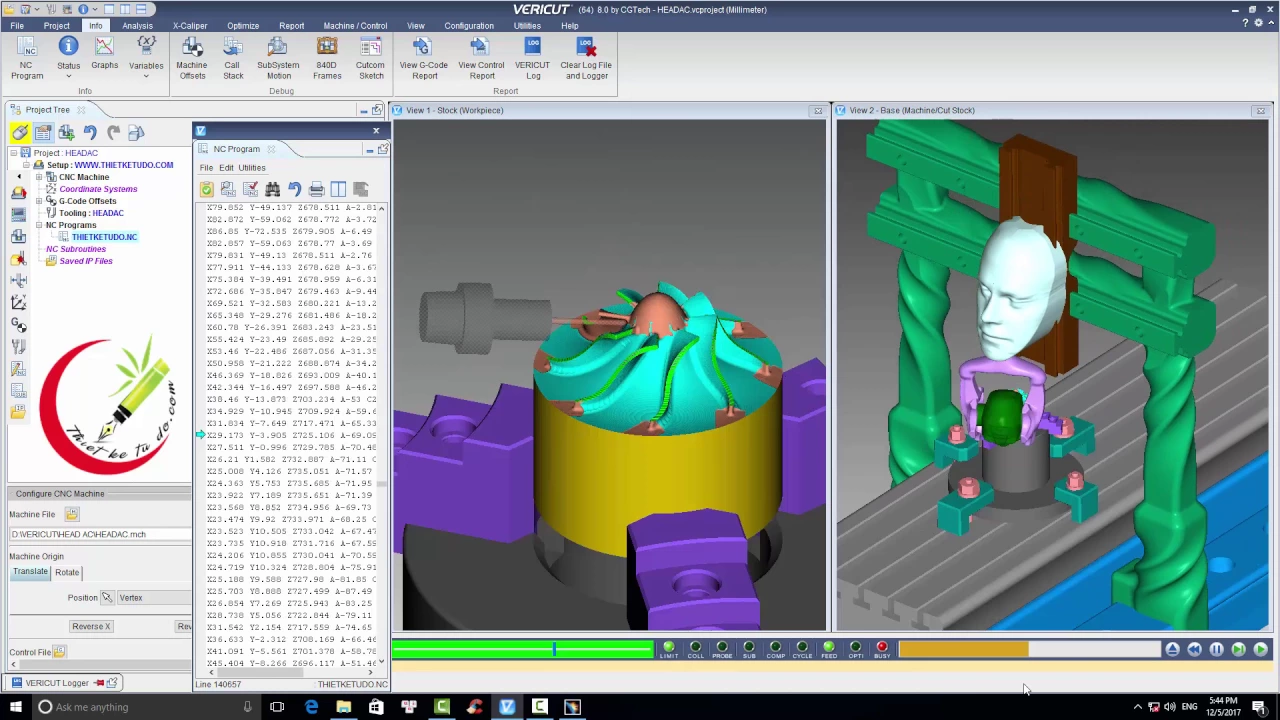Undo the last Project Tree change

[x=90, y=133]
